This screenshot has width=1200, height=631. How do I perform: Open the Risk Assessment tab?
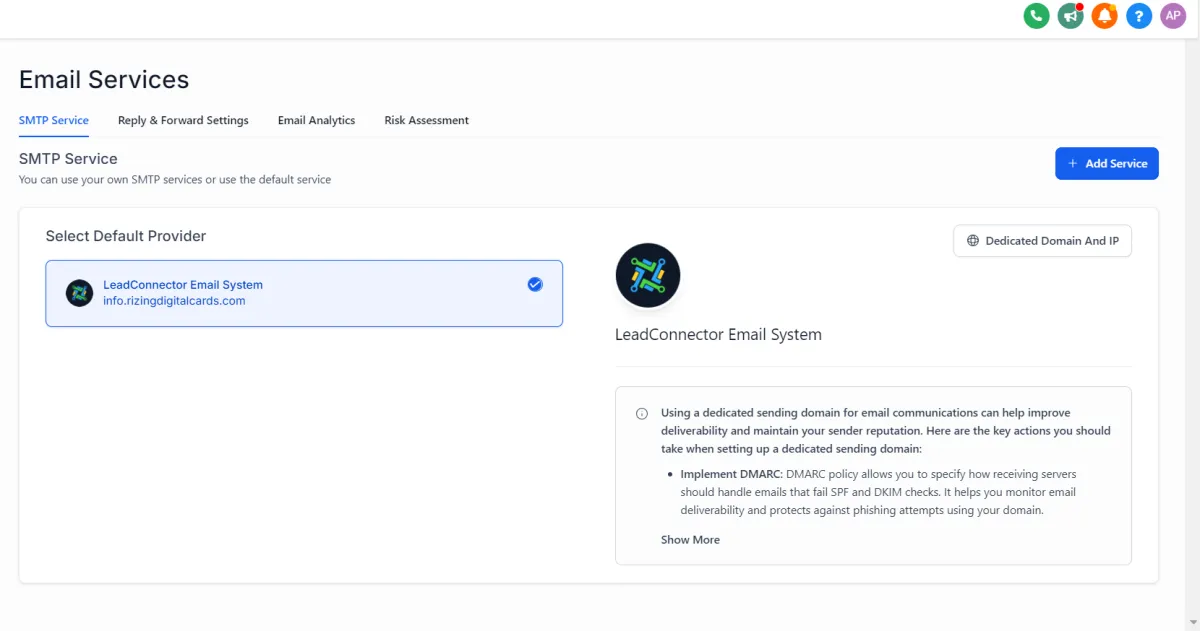click(426, 120)
